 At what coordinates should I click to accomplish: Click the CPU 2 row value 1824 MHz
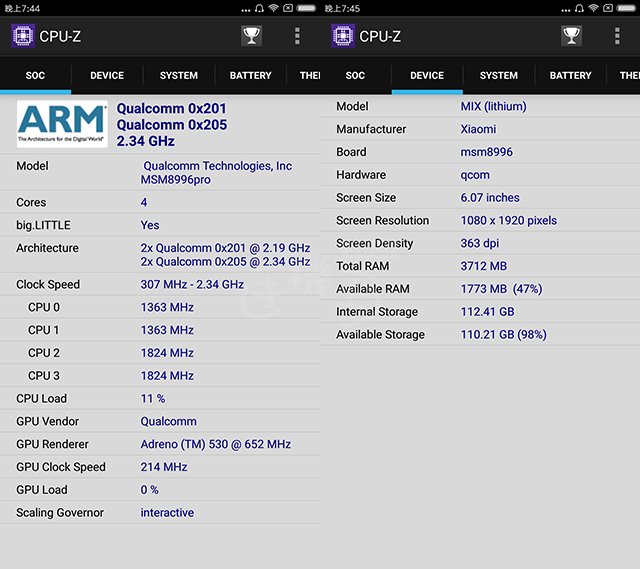click(x=167, y=353)
